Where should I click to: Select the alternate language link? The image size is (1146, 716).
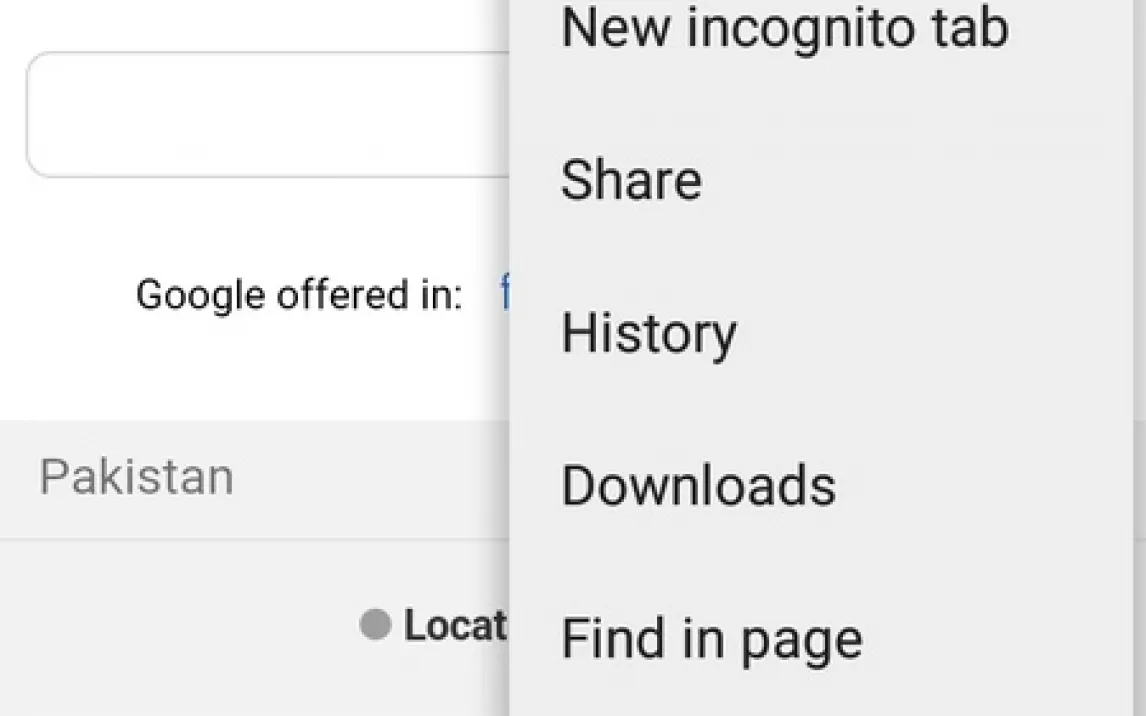(x=505, y=295)
